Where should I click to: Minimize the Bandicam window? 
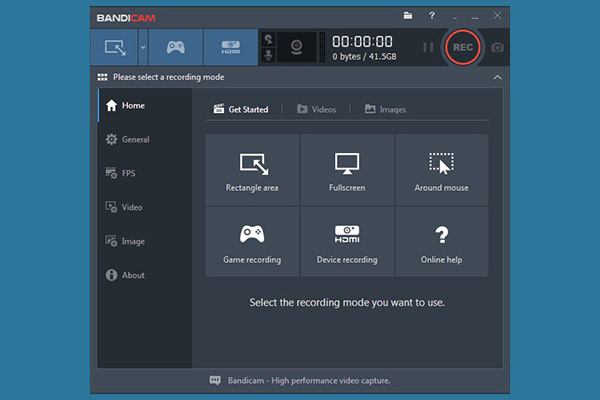[475, 16]
